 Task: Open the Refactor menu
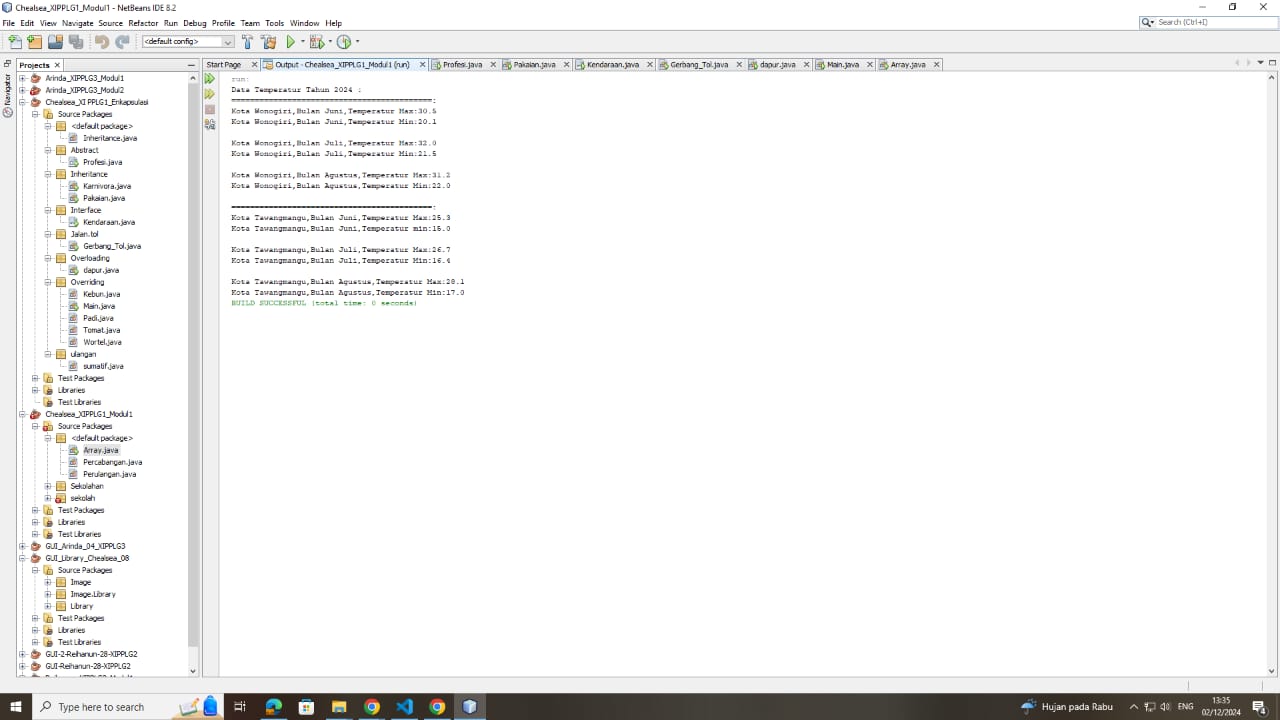click(143, 23)
